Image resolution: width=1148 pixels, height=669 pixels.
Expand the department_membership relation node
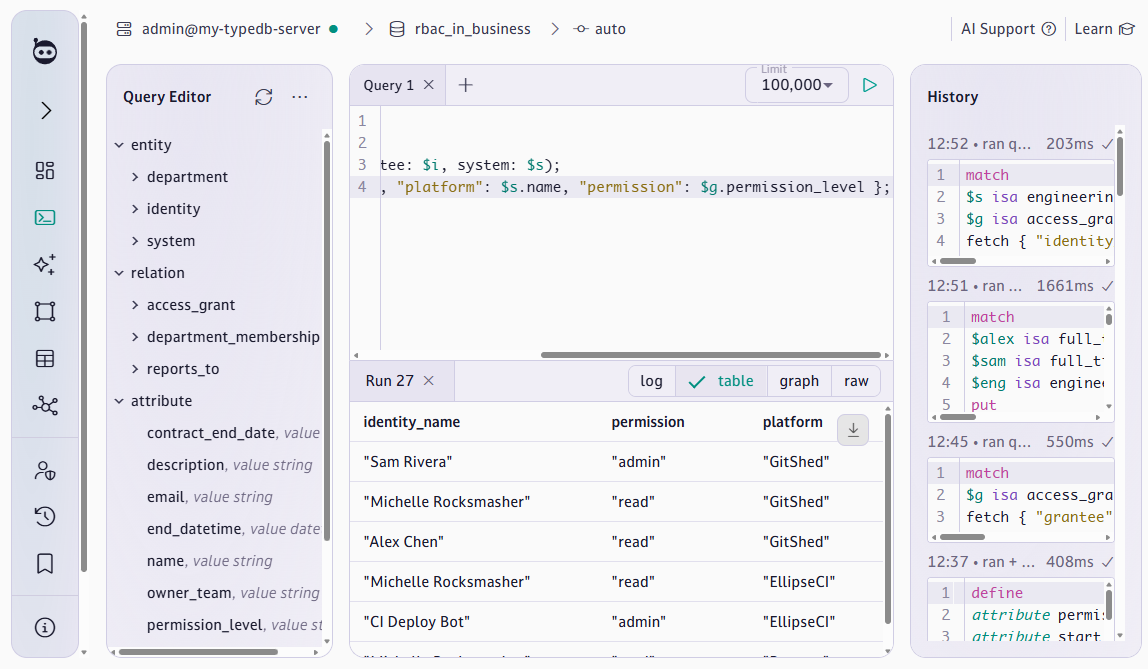135,337
